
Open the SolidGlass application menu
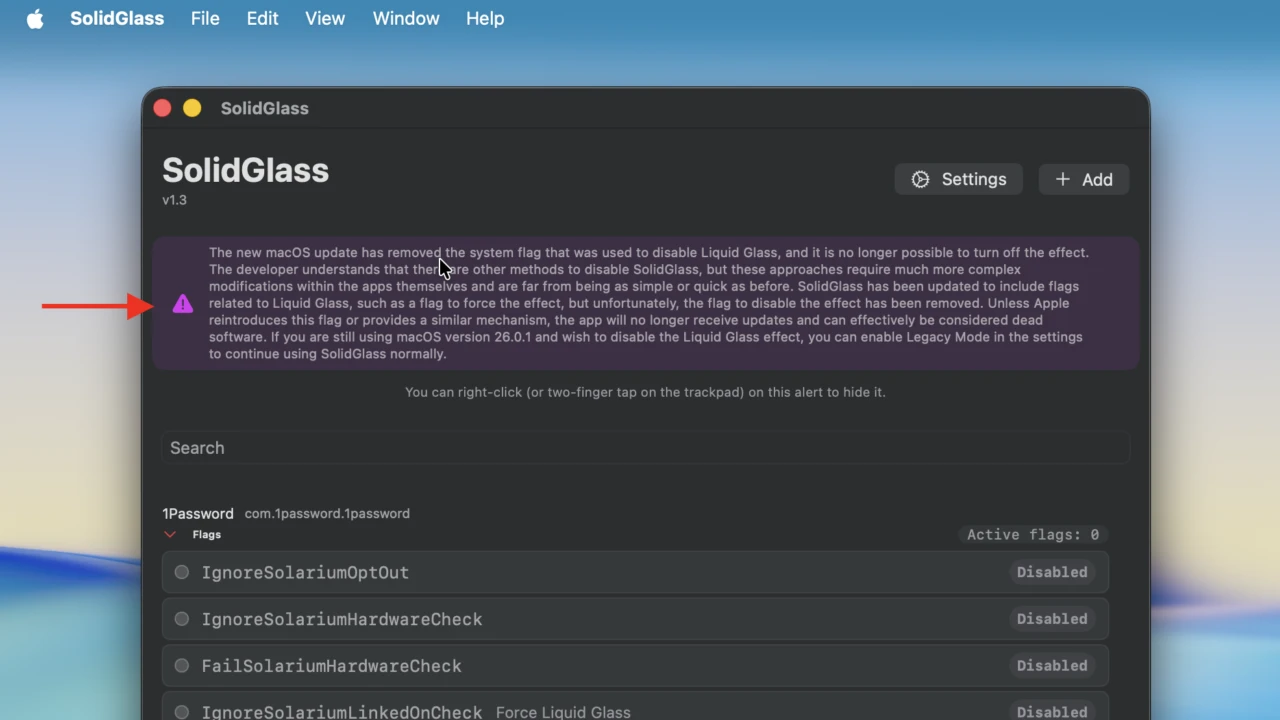coord(117,19)
